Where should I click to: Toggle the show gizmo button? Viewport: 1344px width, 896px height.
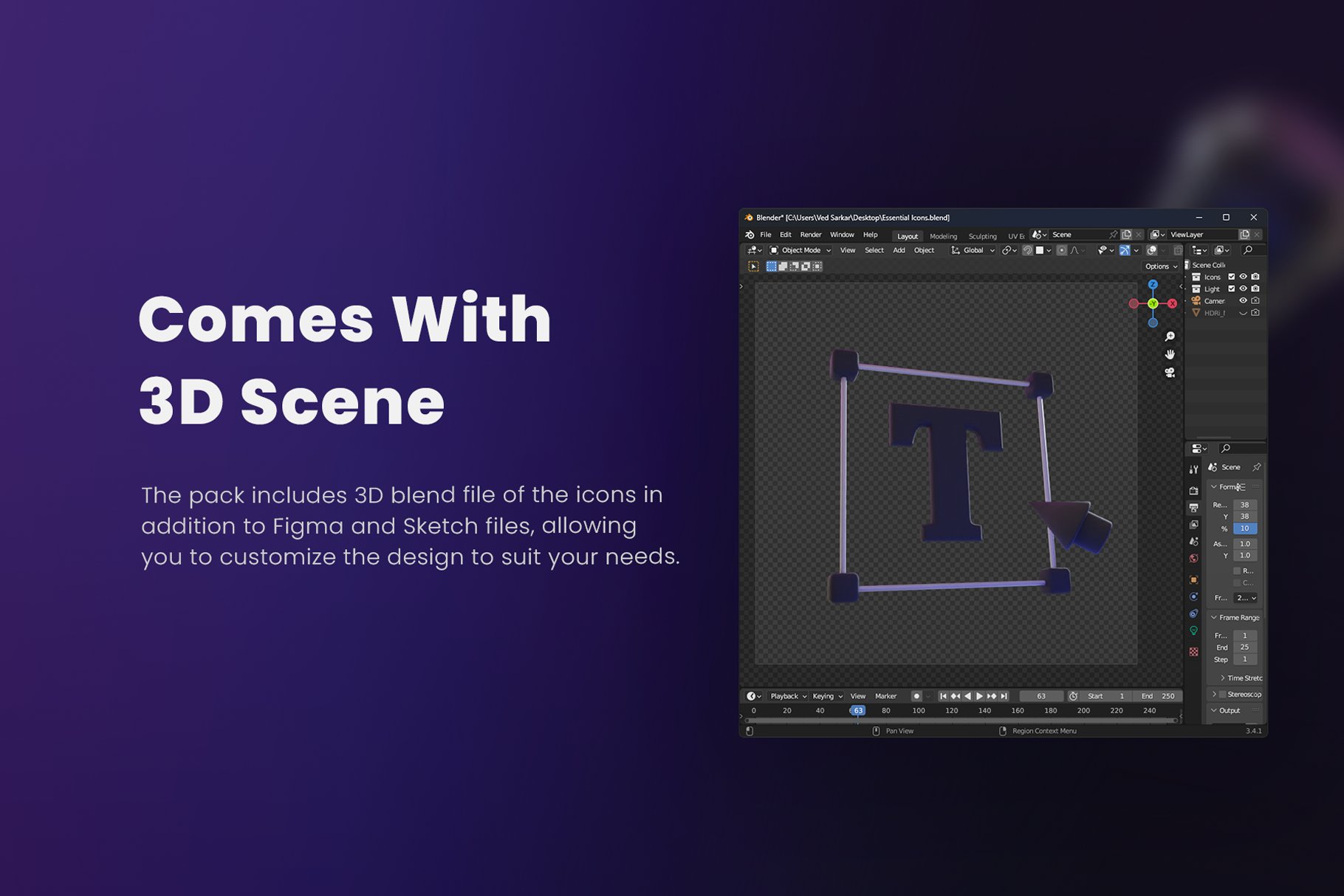click(x=1125, y=250)
